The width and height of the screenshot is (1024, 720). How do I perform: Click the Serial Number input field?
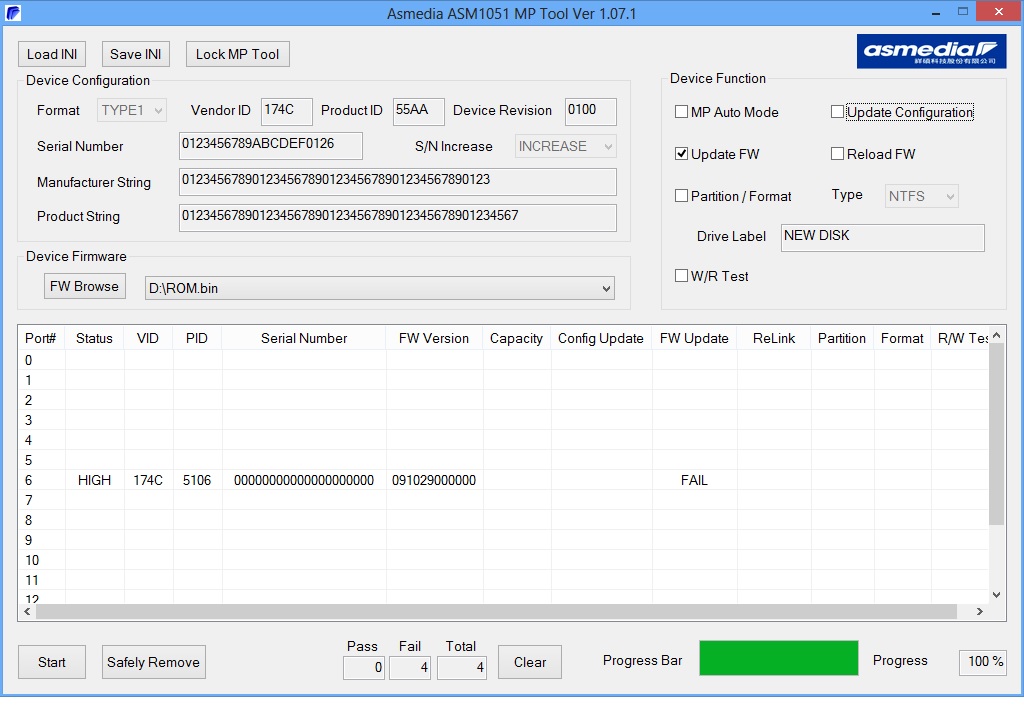tap(270, 146)
